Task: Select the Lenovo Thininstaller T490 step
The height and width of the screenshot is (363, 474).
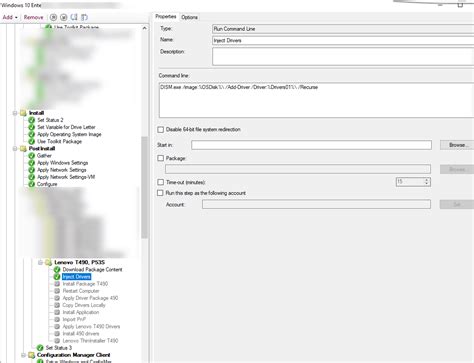Action: 90,341
